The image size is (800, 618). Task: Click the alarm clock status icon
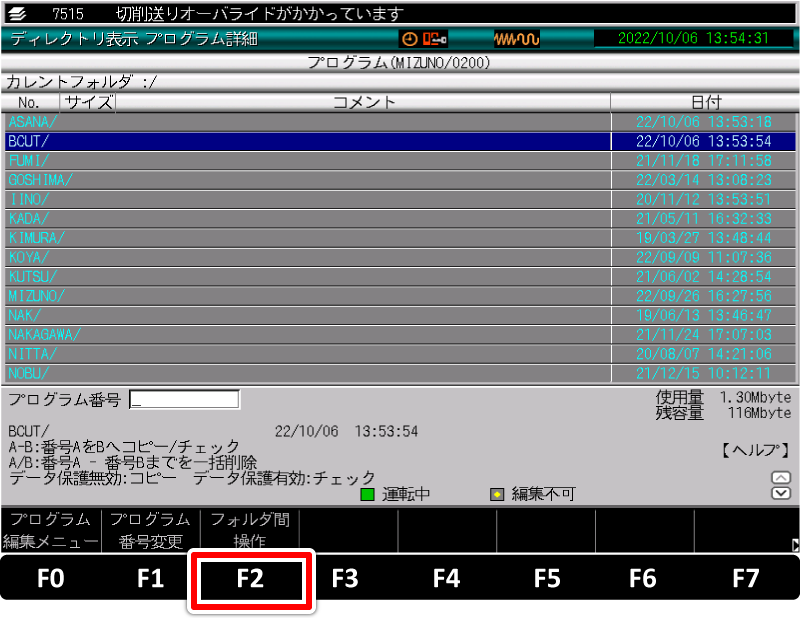[x=409, y=38]
